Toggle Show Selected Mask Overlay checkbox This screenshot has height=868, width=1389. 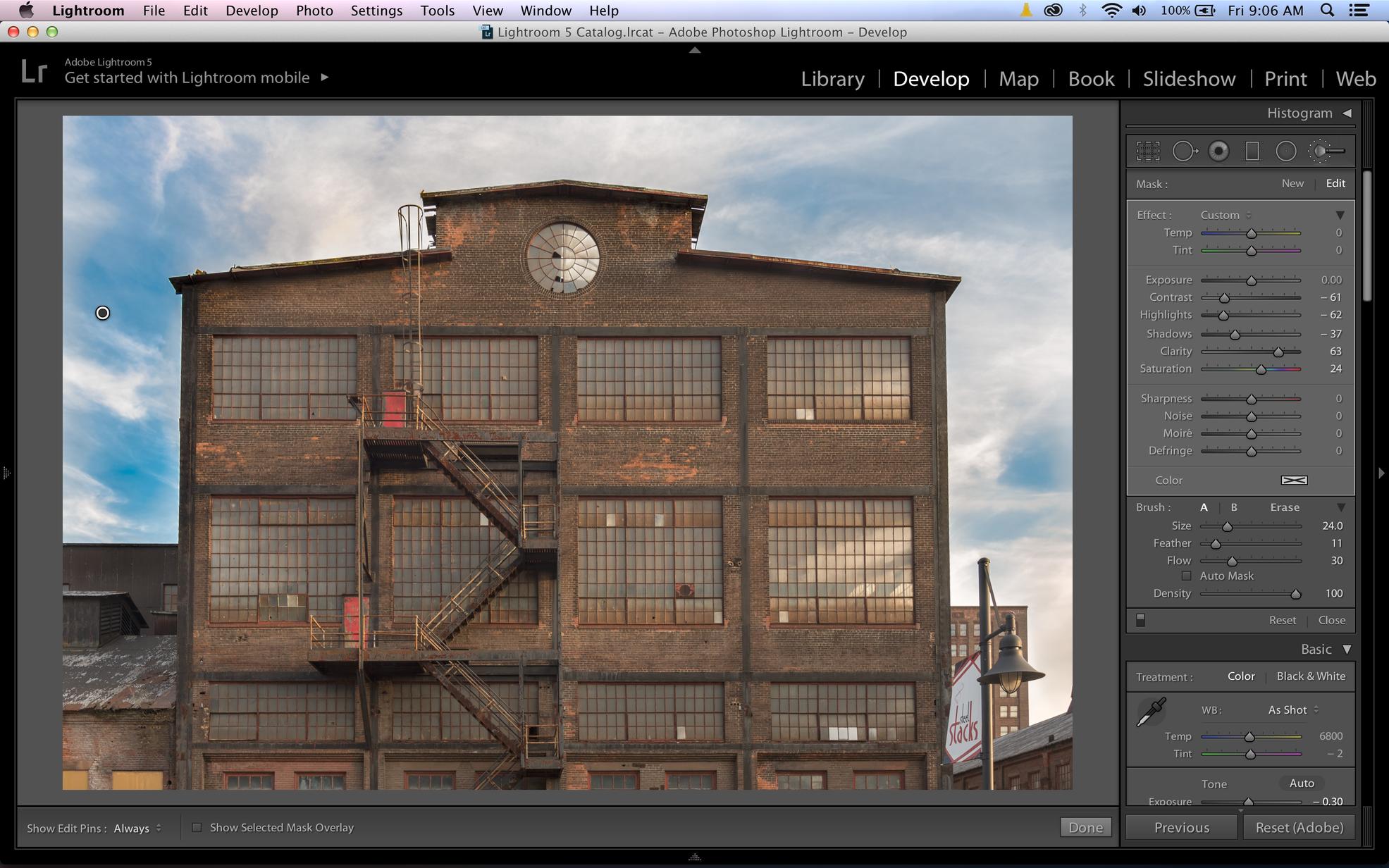195,827
